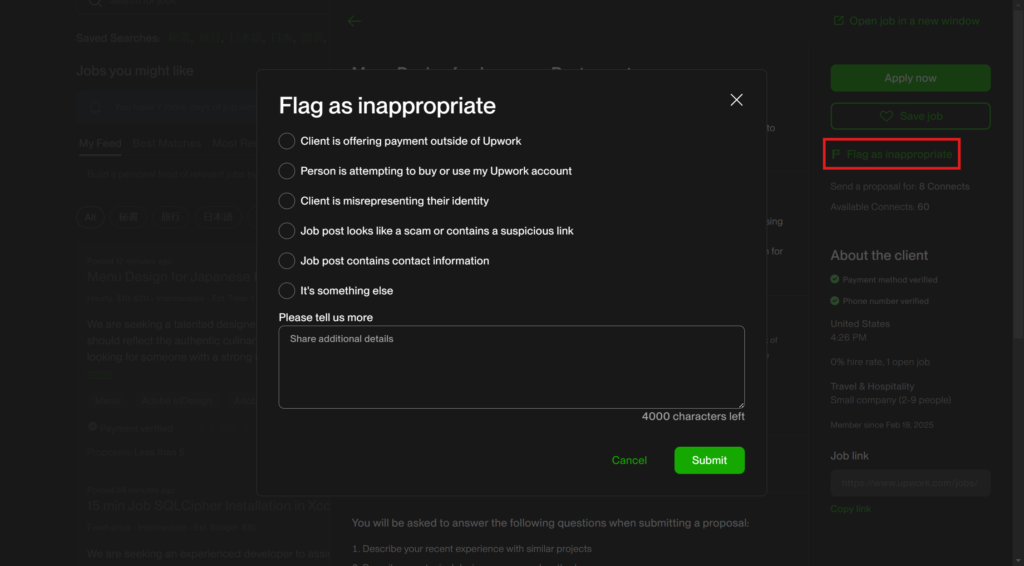Click the heart icon on Save job
1024x566 pixels.
886,116
